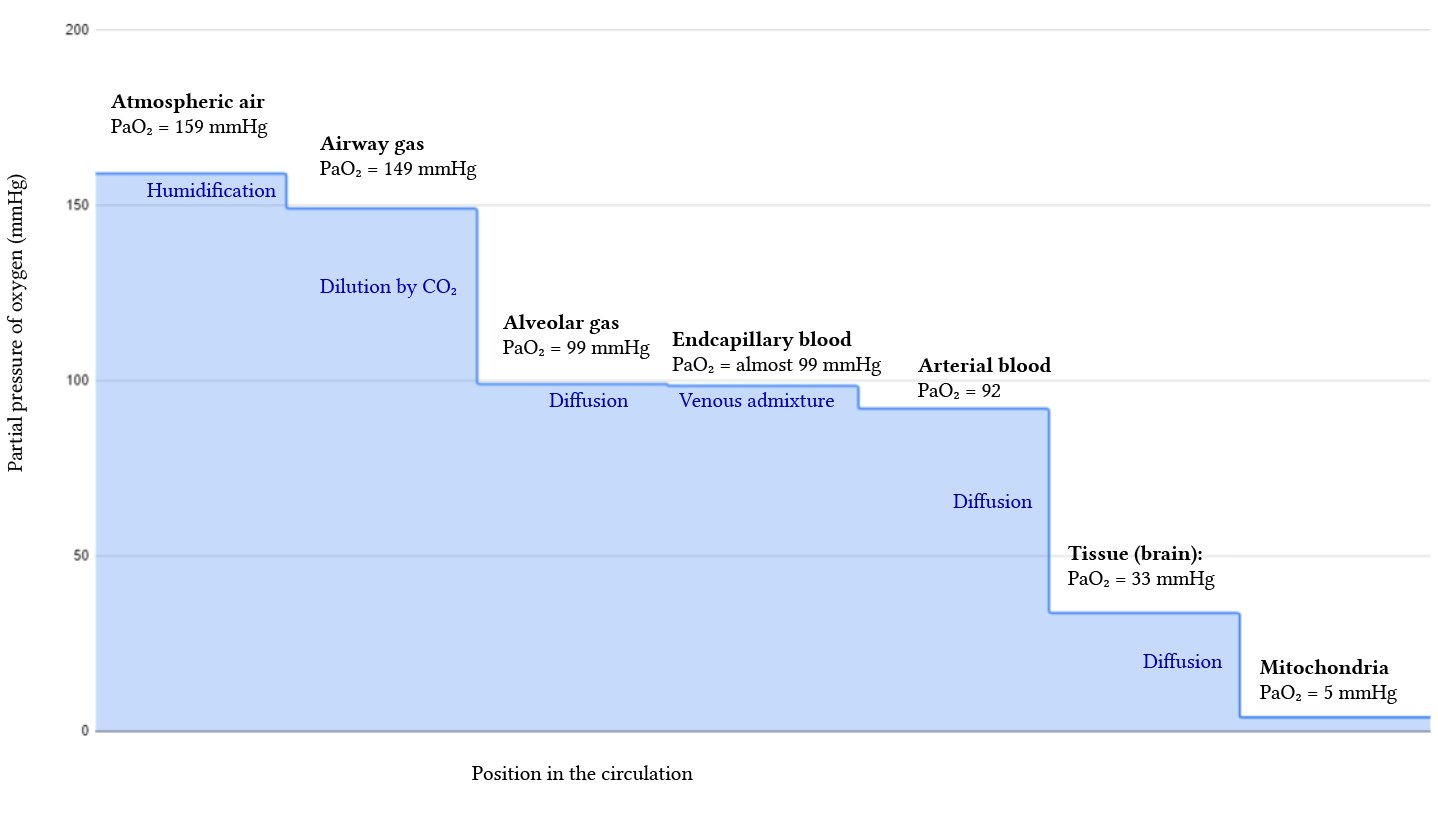Click the Diffusion label below Alveolar gas
Image resolution: width=1438 pixels, height=816 pixels.
click(x=588, y=401)
